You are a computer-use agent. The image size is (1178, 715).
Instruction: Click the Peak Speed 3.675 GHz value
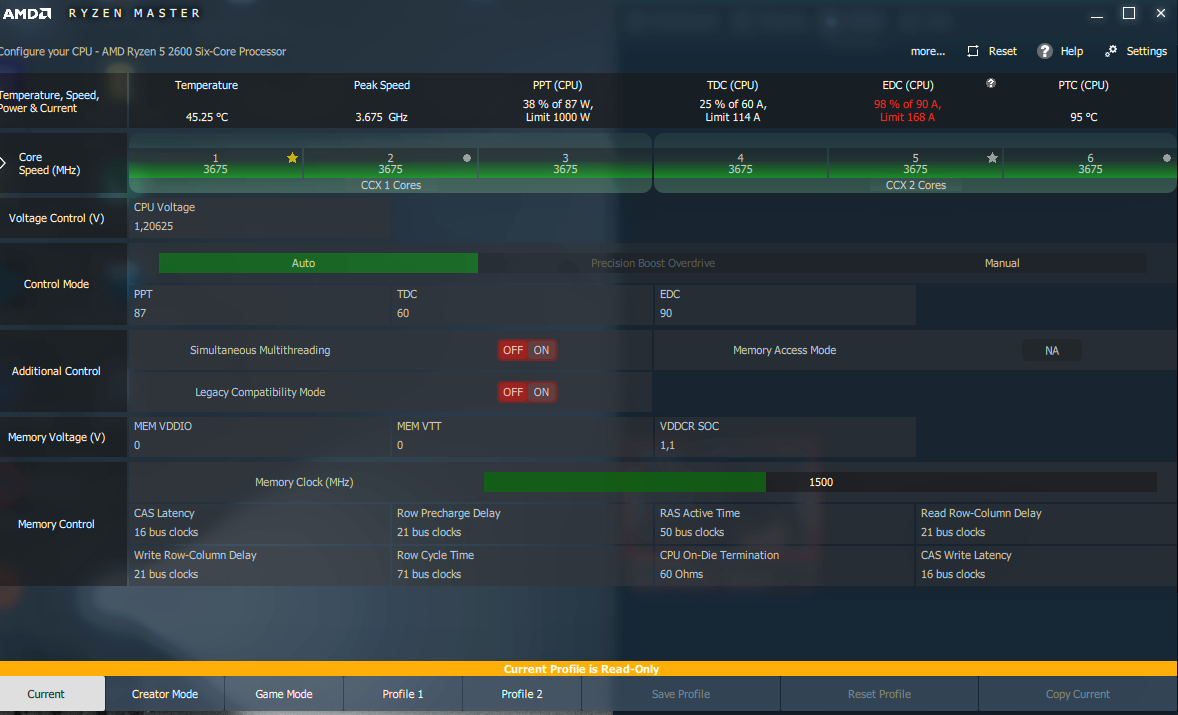tap(382, 117)
